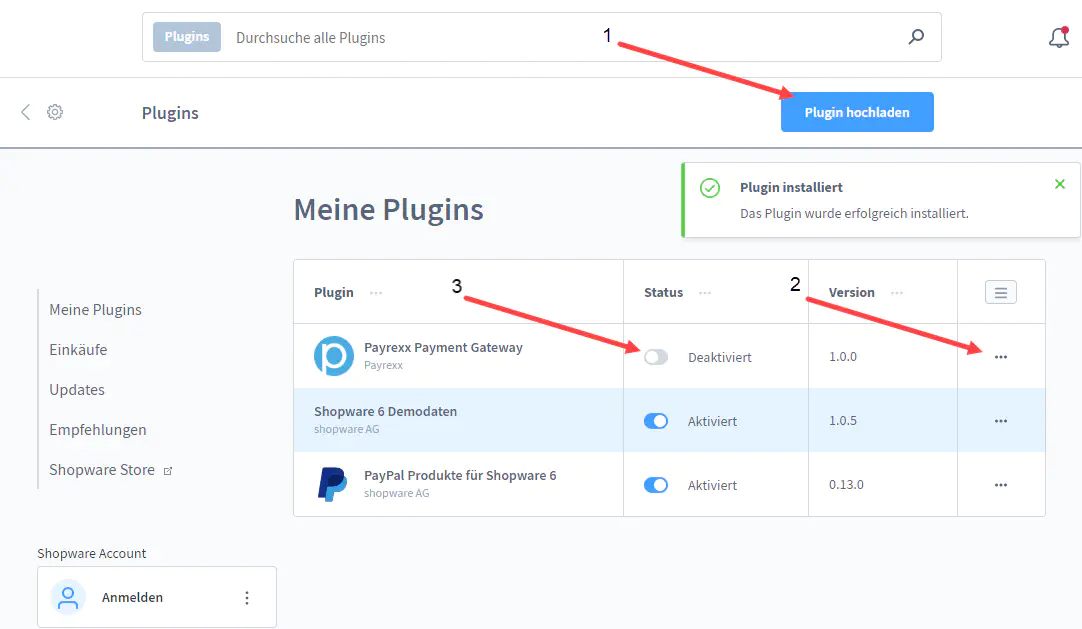Open the grid column settings list icon

[1001, 292]
